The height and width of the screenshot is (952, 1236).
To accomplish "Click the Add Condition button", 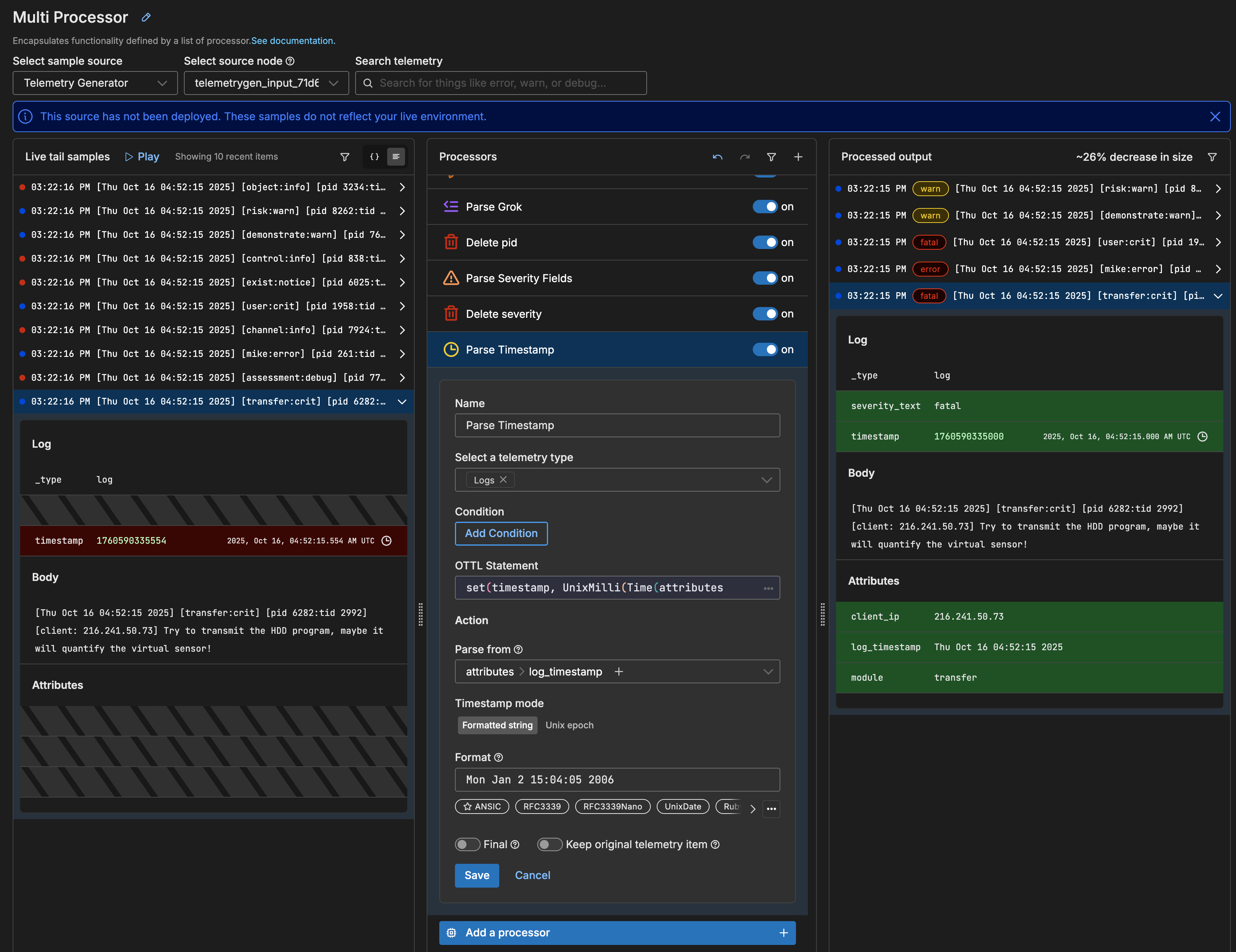I will [501, 533].
